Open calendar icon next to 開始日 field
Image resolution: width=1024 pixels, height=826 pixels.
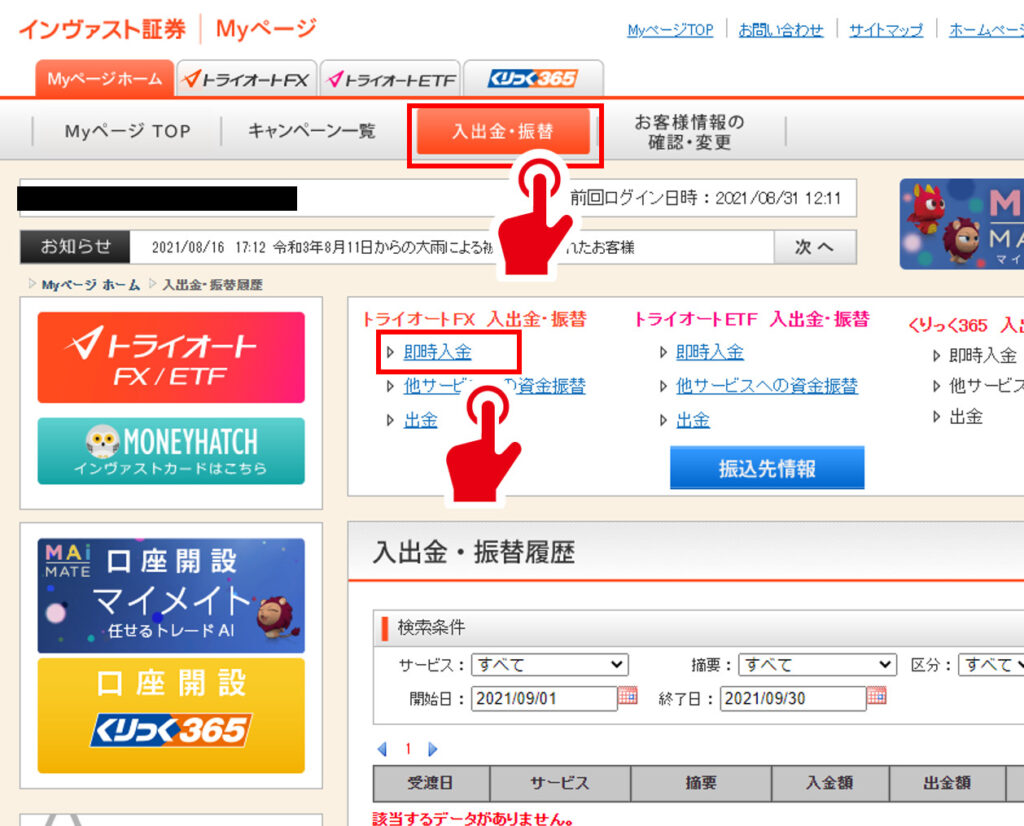pos(628,696)
